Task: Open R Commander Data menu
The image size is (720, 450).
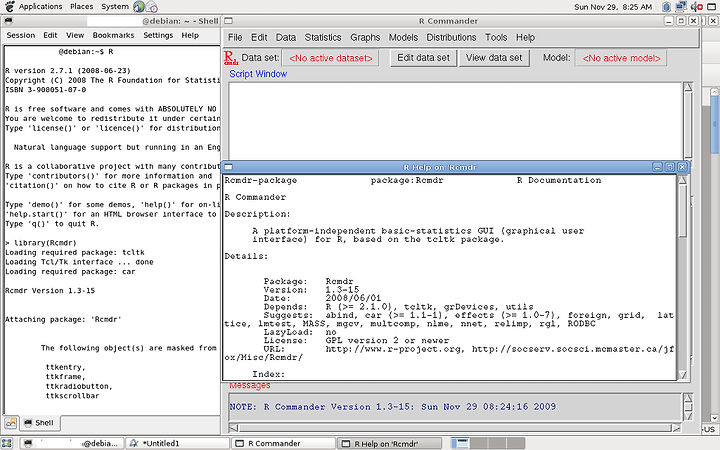Action: [x=286, y=38]
